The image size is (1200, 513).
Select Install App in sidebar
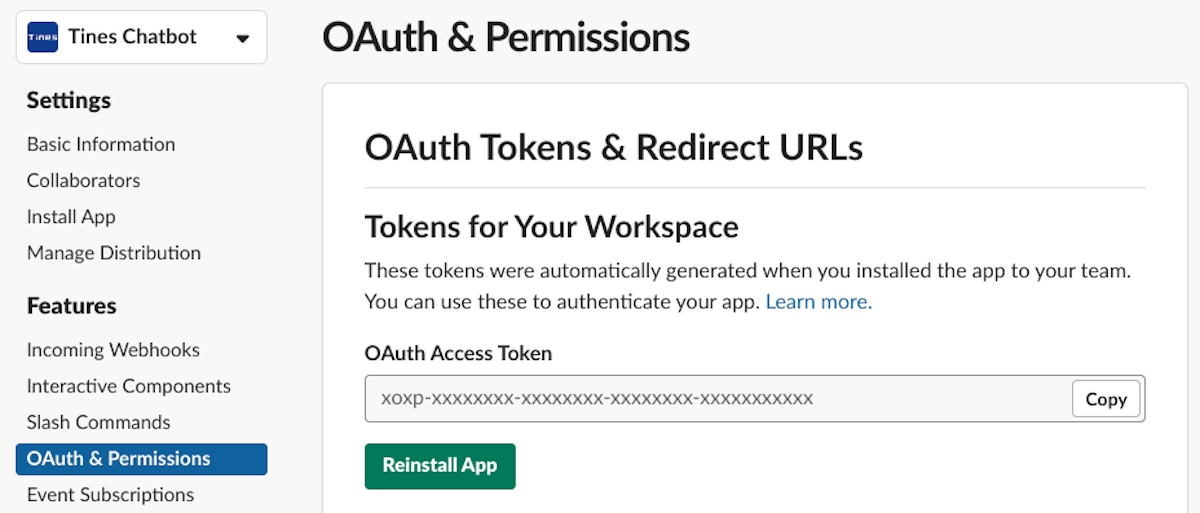(71, 216)
